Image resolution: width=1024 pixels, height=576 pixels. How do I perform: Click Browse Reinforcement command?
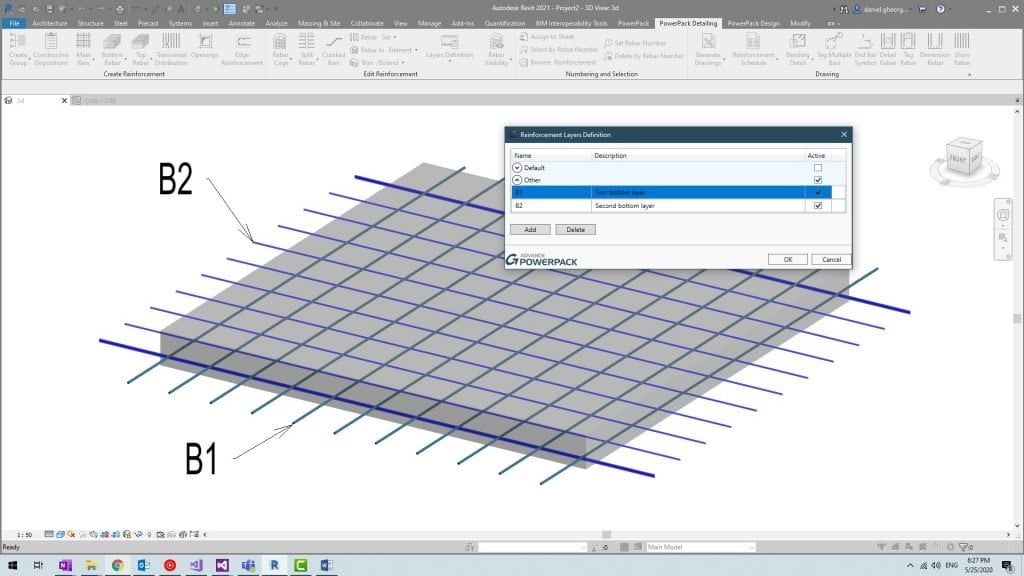(557, 62)
